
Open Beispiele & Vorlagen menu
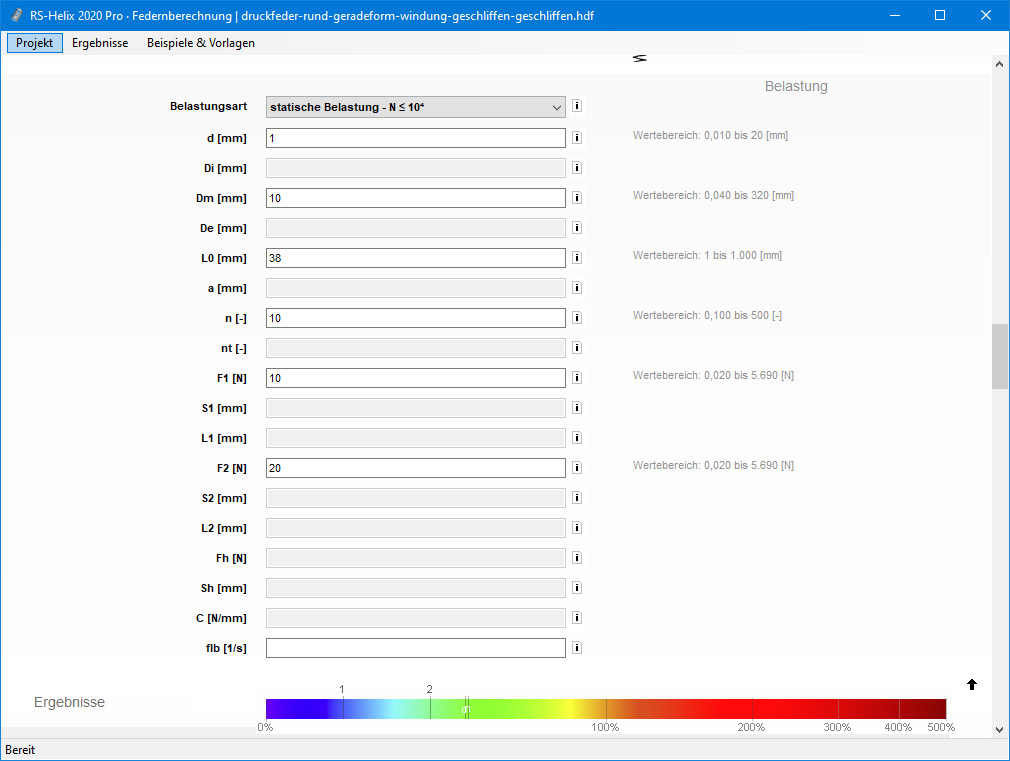tap(201, 43)
